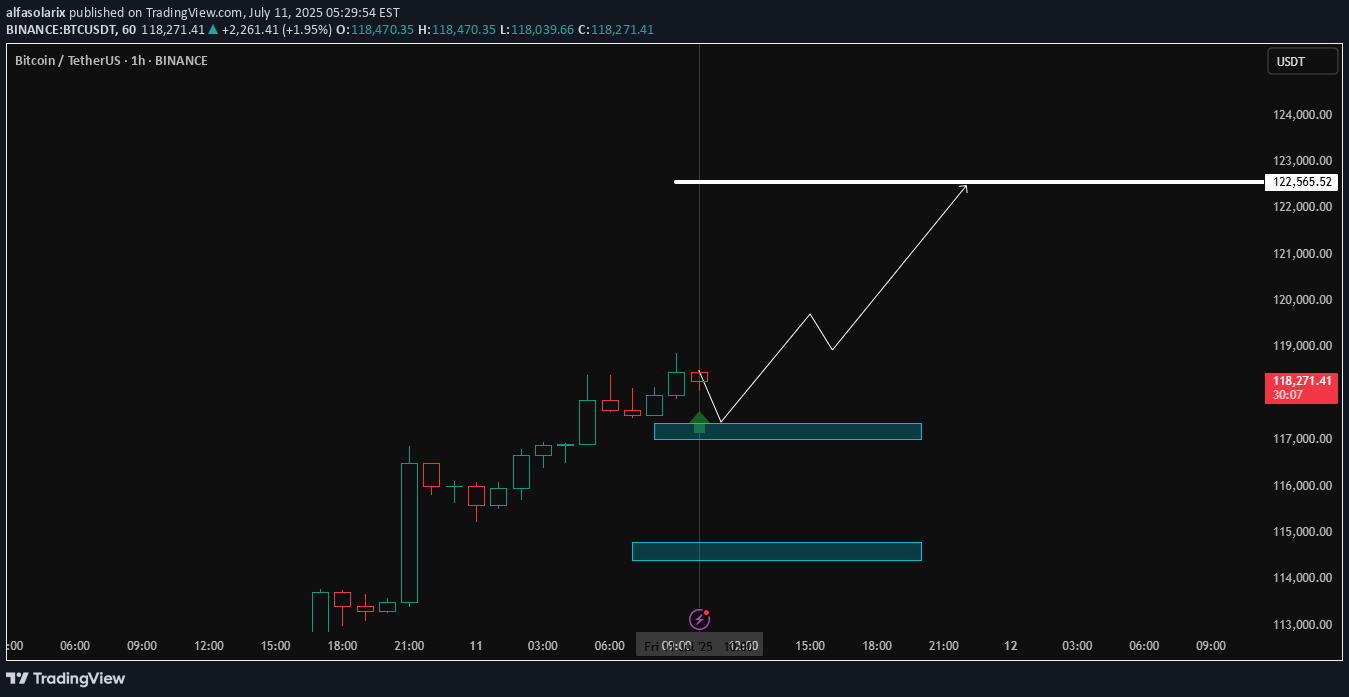Select the 122,565.52 price line label
The image size is (1349, 697).
pyautogui.click(x=1301, y=182)
